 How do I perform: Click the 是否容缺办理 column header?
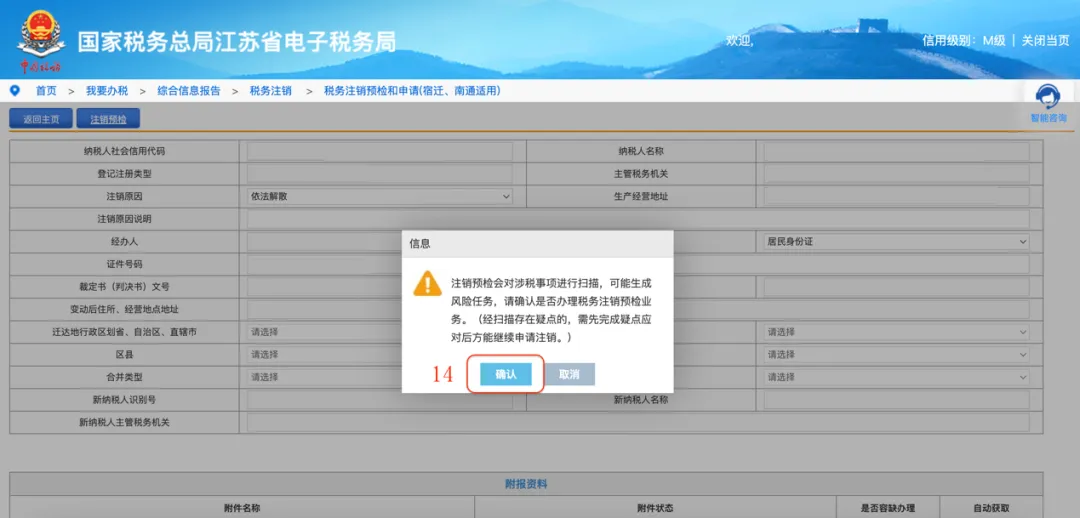887,508
